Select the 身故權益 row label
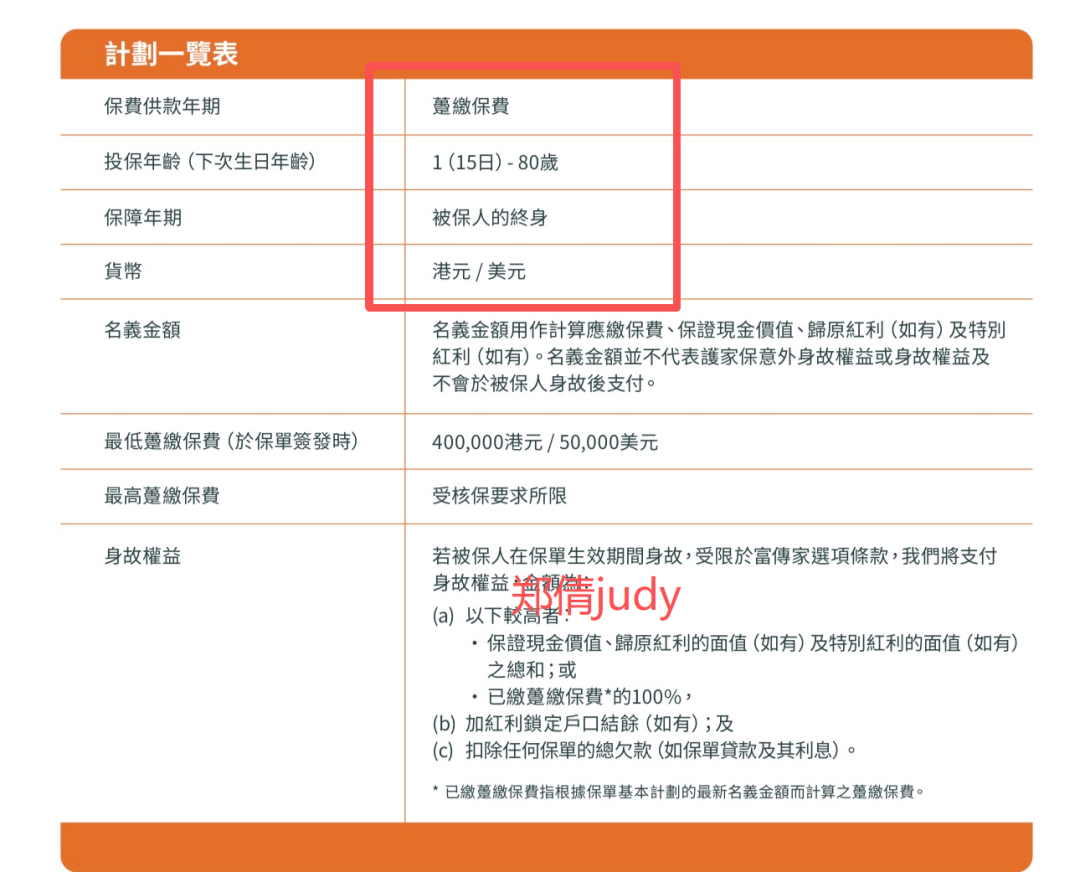 coord(143,557)
